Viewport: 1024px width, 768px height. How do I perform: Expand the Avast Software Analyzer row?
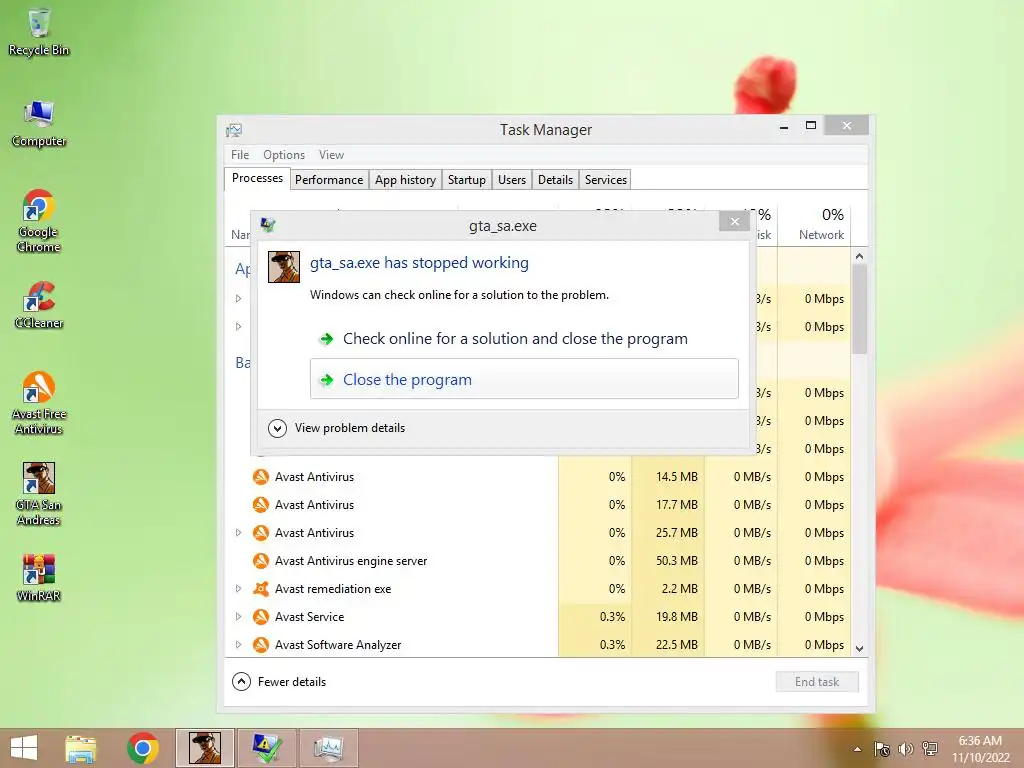point(238,645)
